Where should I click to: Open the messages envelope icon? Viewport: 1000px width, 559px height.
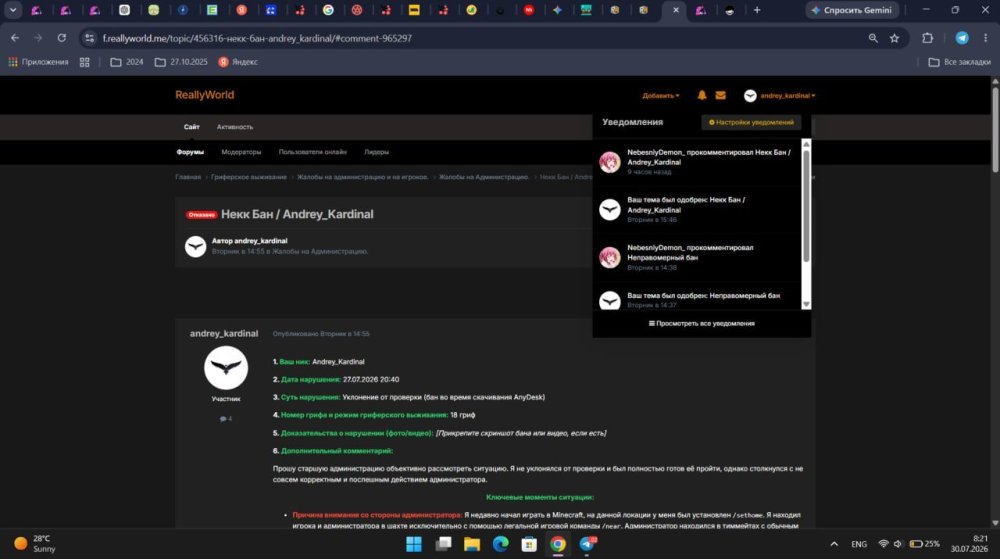tap(721, 95)
